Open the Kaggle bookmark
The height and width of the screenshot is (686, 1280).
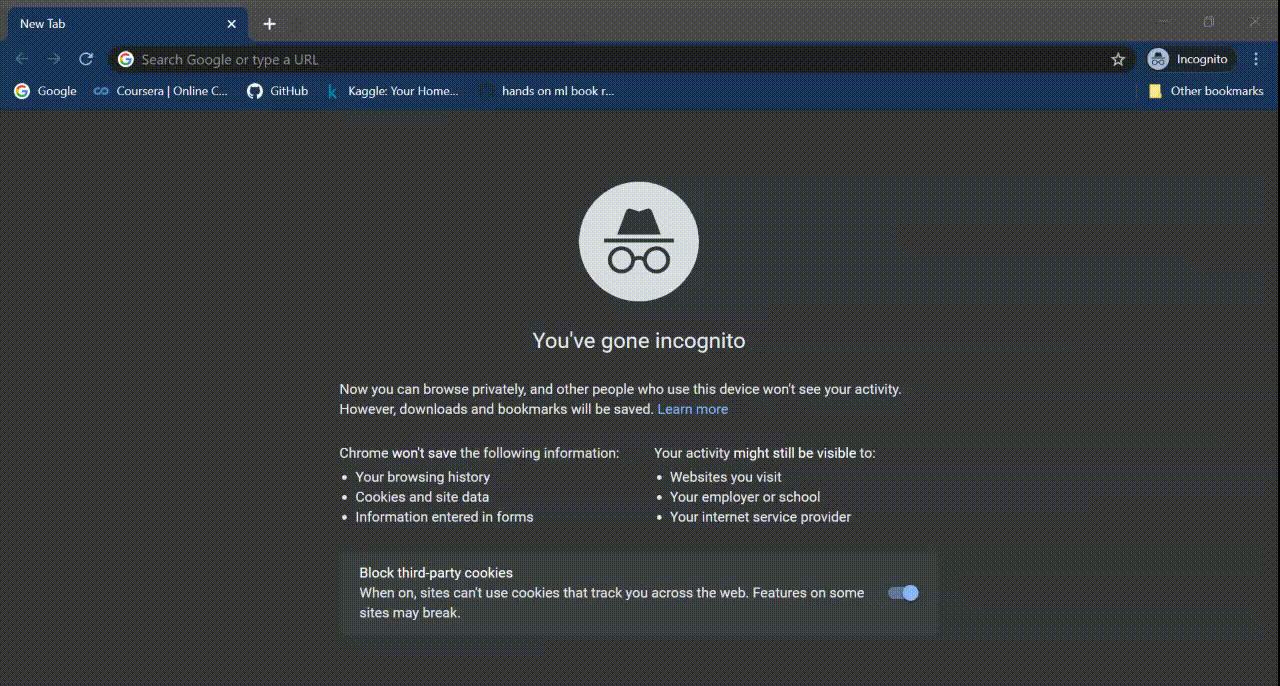pos(392,91)
